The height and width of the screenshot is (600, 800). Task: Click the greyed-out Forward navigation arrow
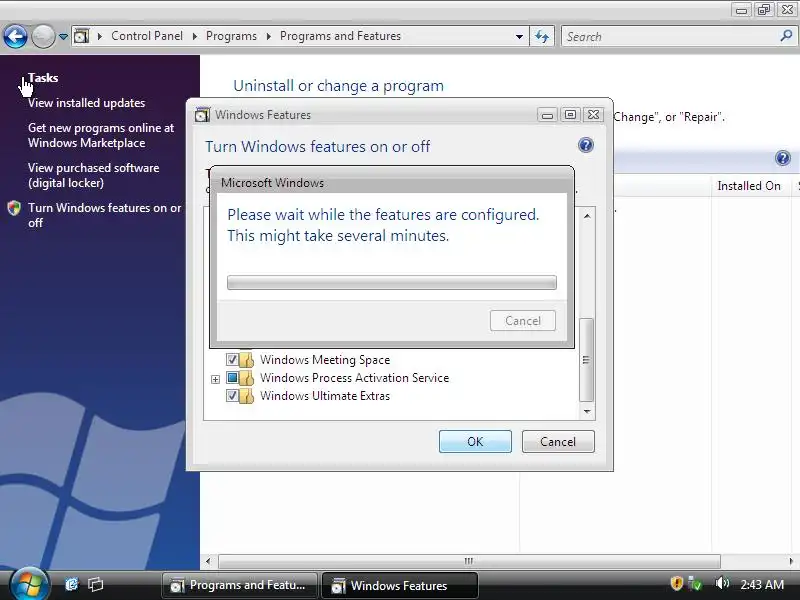coord(43,36)
